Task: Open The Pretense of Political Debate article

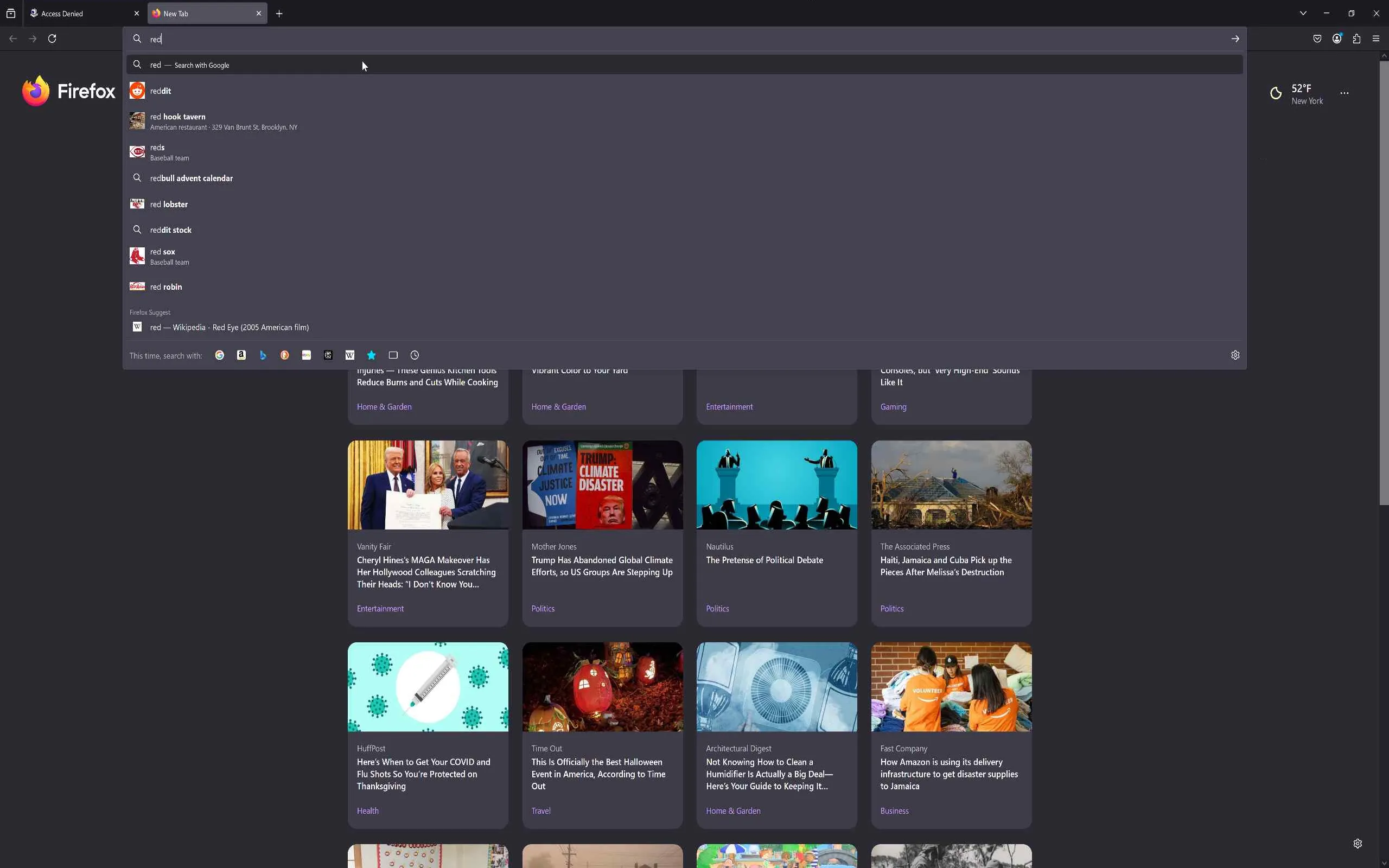Action: 764,560
